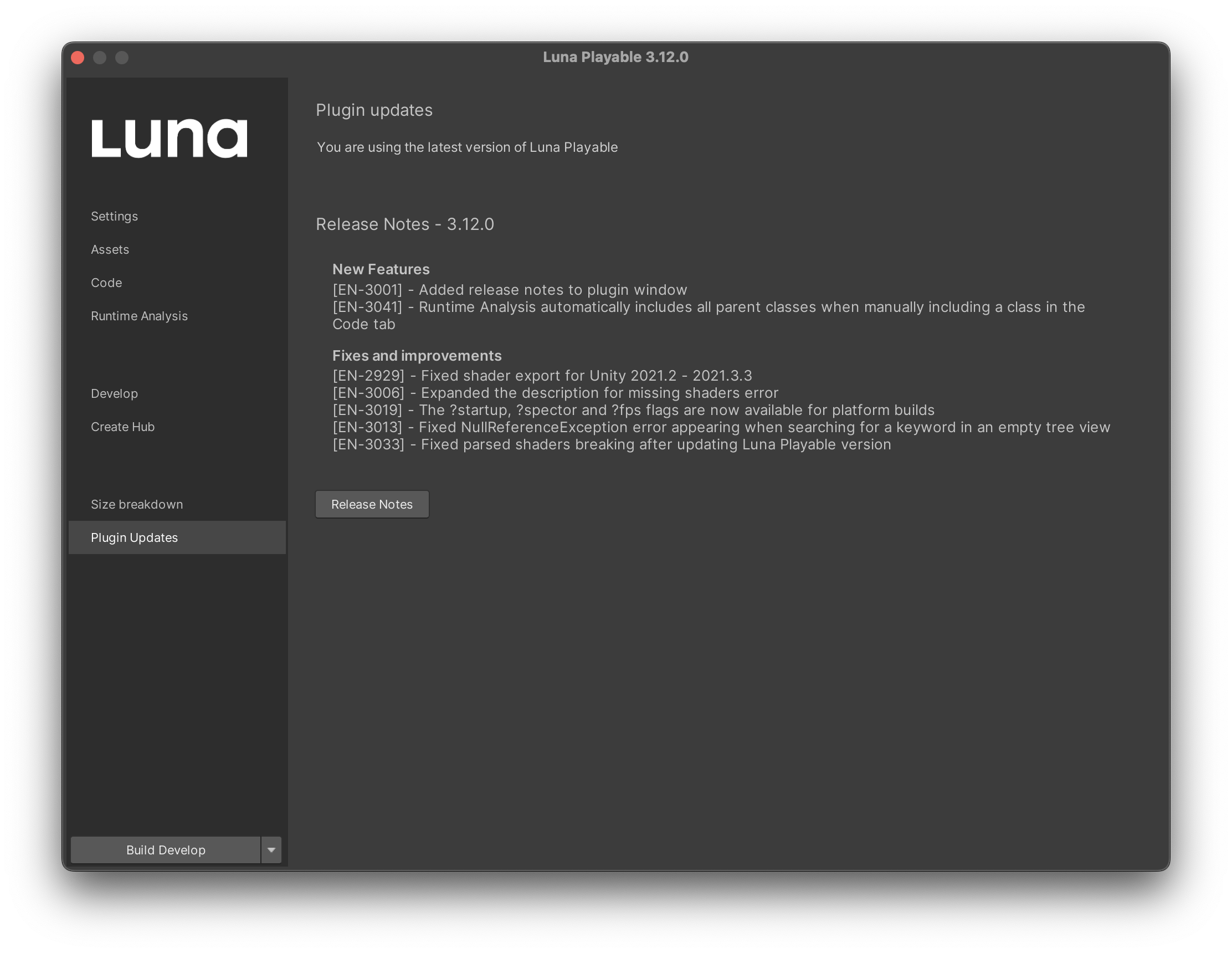Viewport: 1232px width, 953px height.
Task: Click Fixes and improvements subheading
Action: [x=417, y=356]
